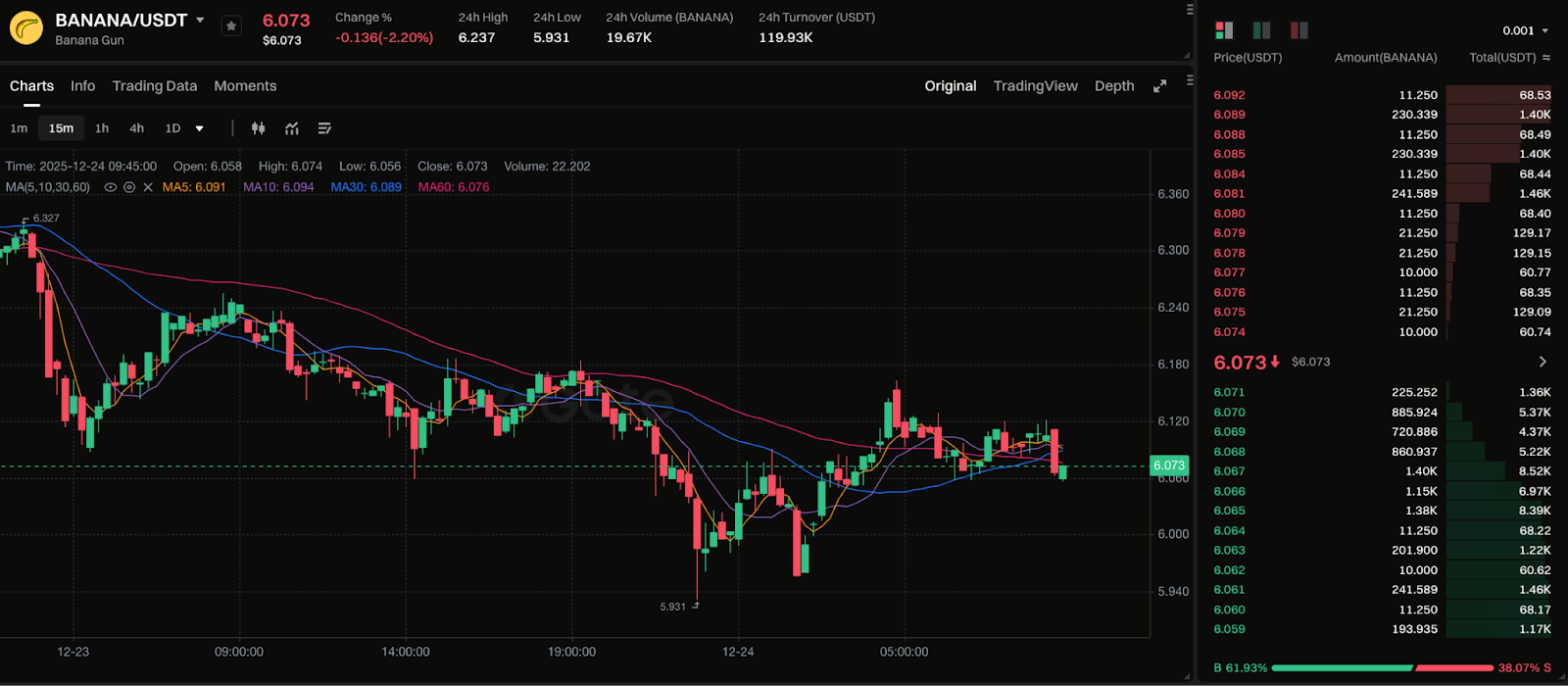Show combined bids and asks order book view
Image resolution: width=1568 pixels, height=686 pixels.
pyautogui.click(x=1224, y=30)
